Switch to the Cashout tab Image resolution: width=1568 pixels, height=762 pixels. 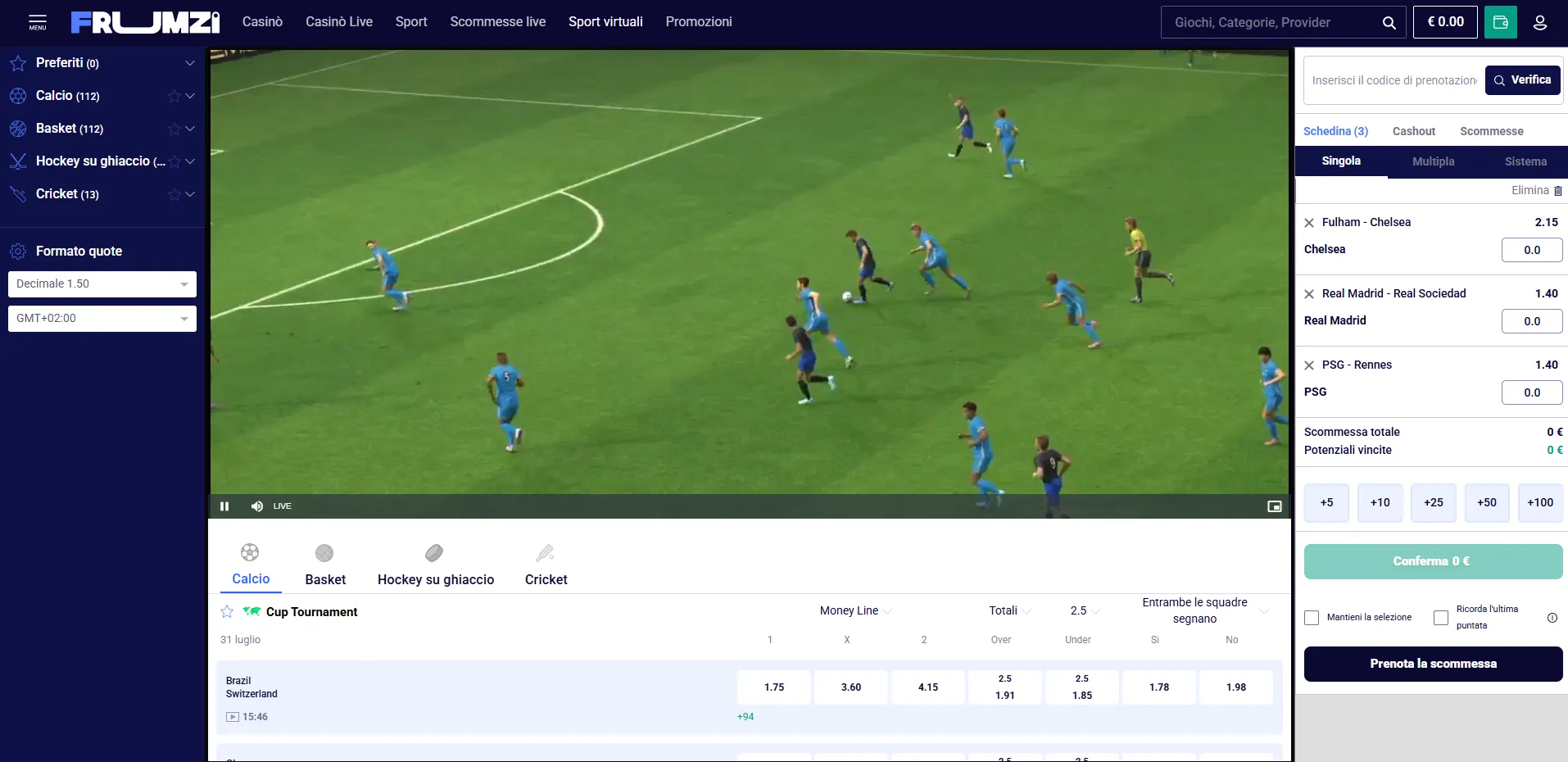point(1414,131)
